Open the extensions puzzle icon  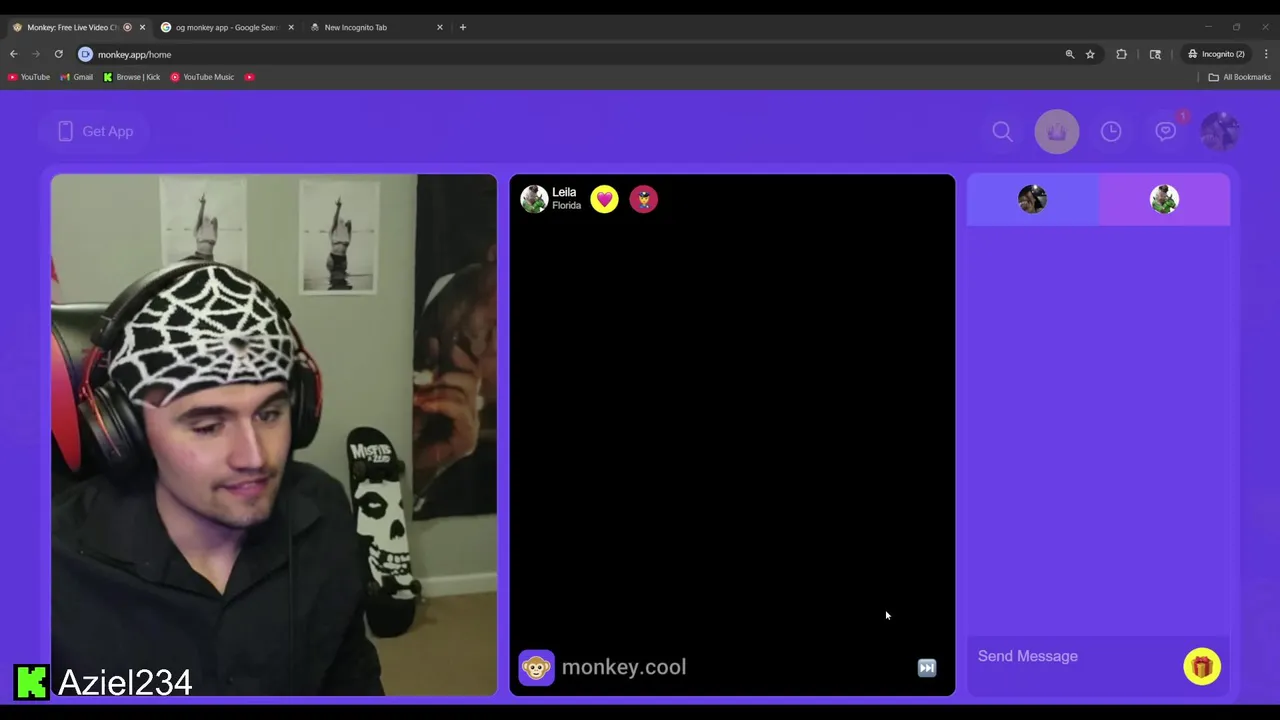(1121, 54)
